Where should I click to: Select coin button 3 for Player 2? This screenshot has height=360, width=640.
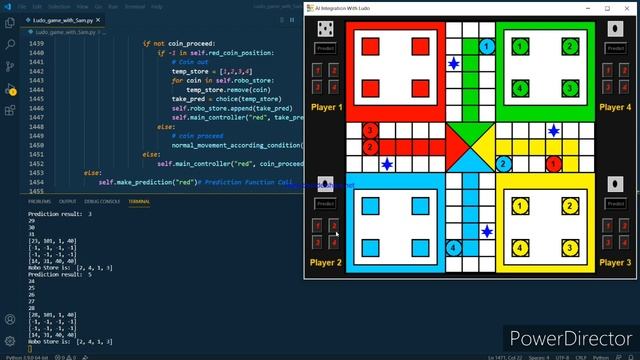click(317, 243)
